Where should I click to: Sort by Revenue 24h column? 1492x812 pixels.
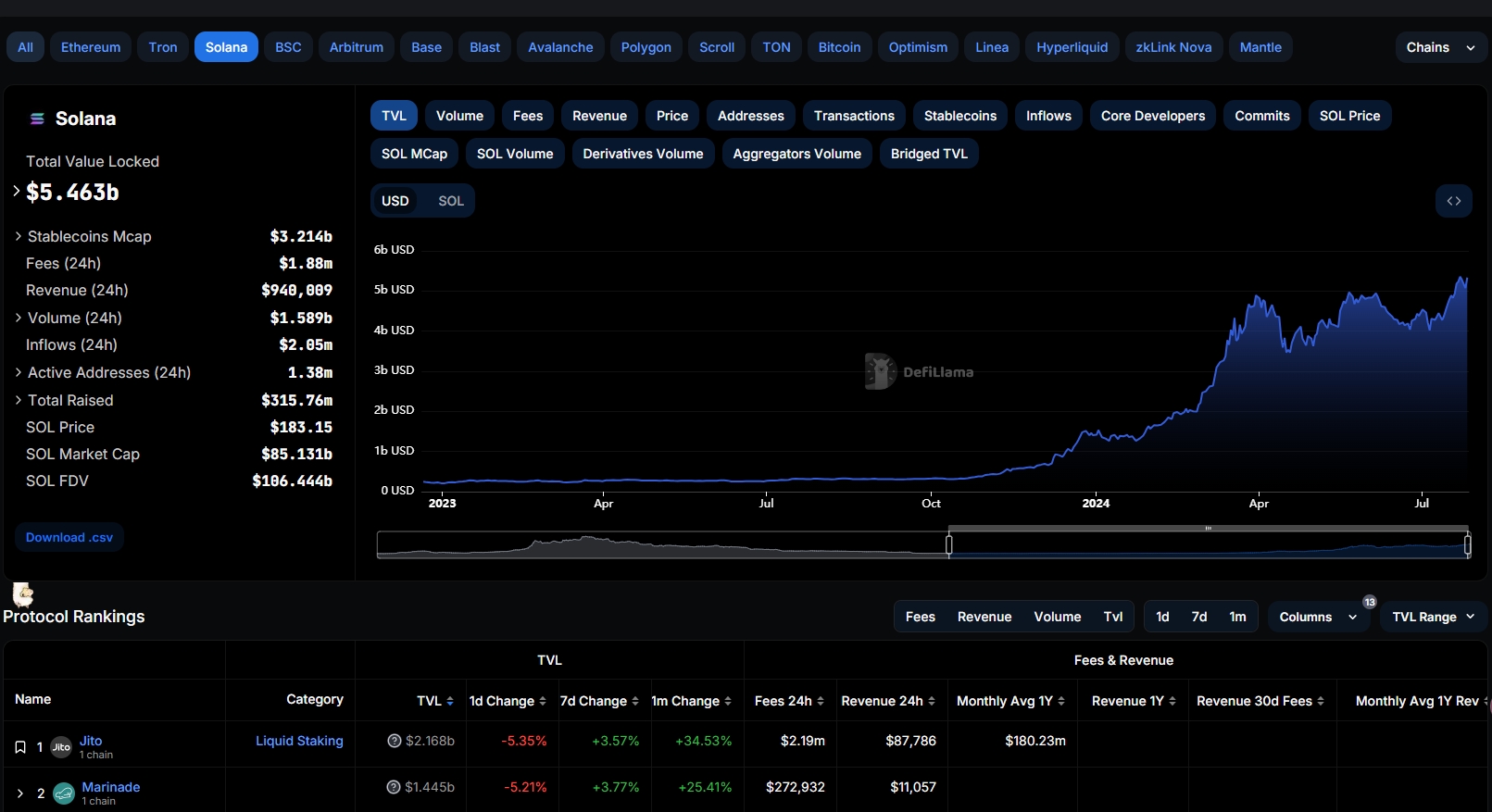point(932,701)
